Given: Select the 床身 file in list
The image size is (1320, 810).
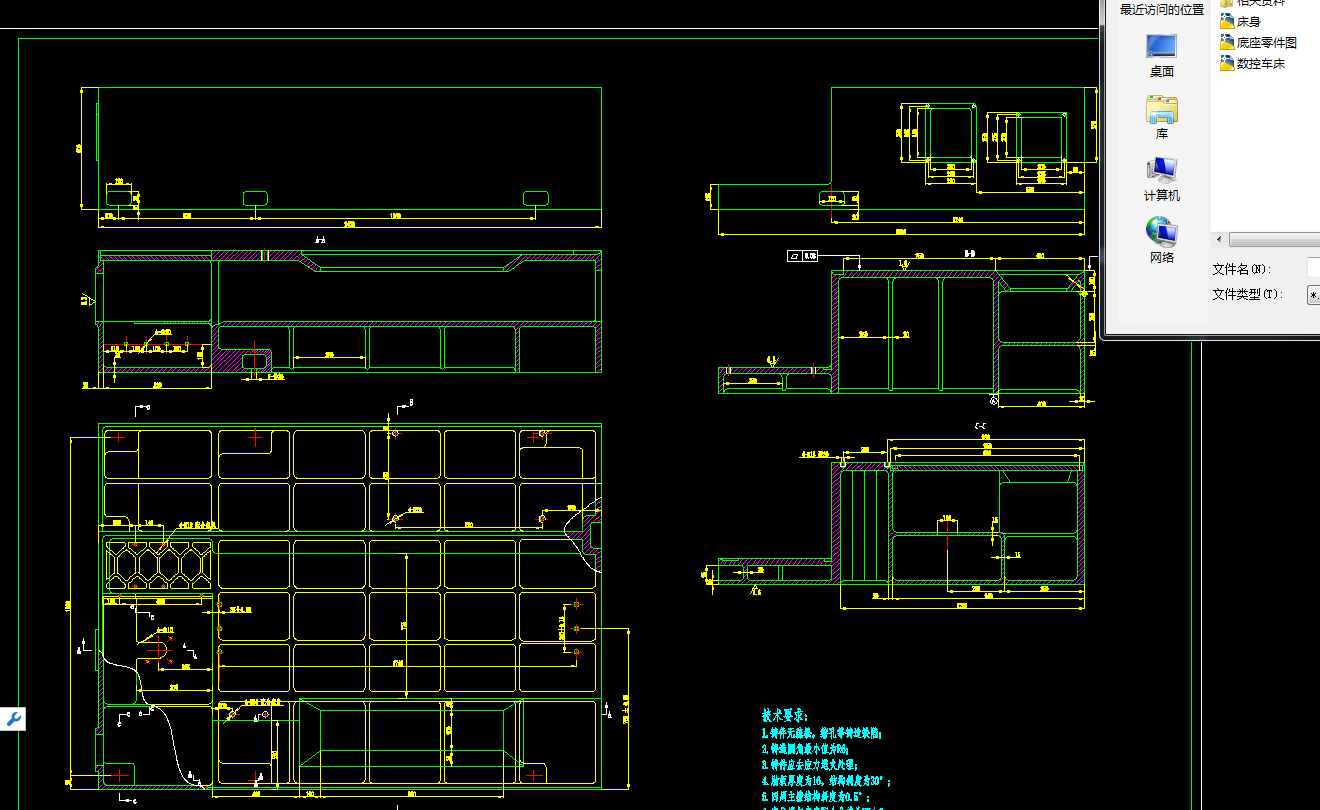Looking at the screenshot, I should 1240,21.
